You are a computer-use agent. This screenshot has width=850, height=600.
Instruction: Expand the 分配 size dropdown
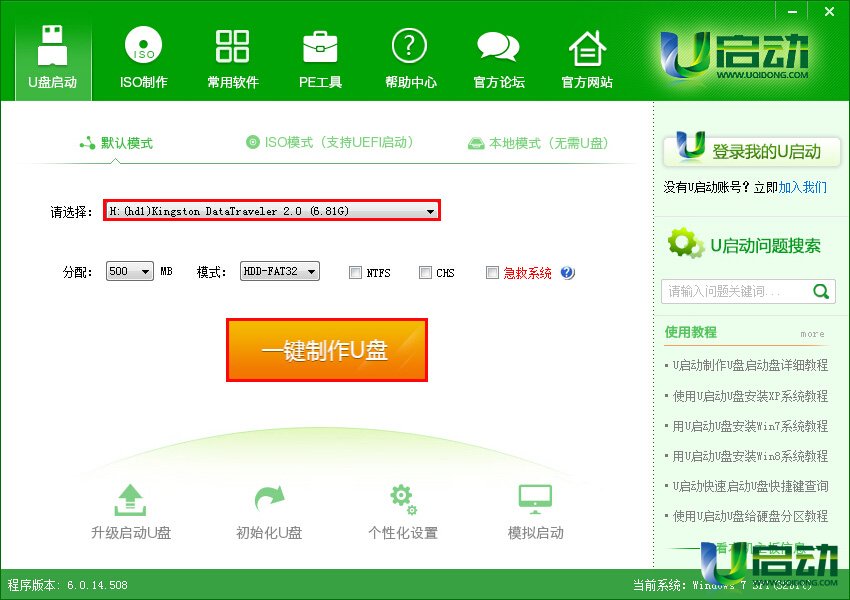point(130,271)
